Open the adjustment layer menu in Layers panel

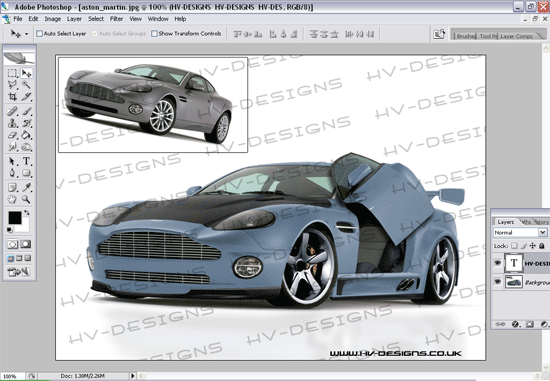tap(544, 325)
